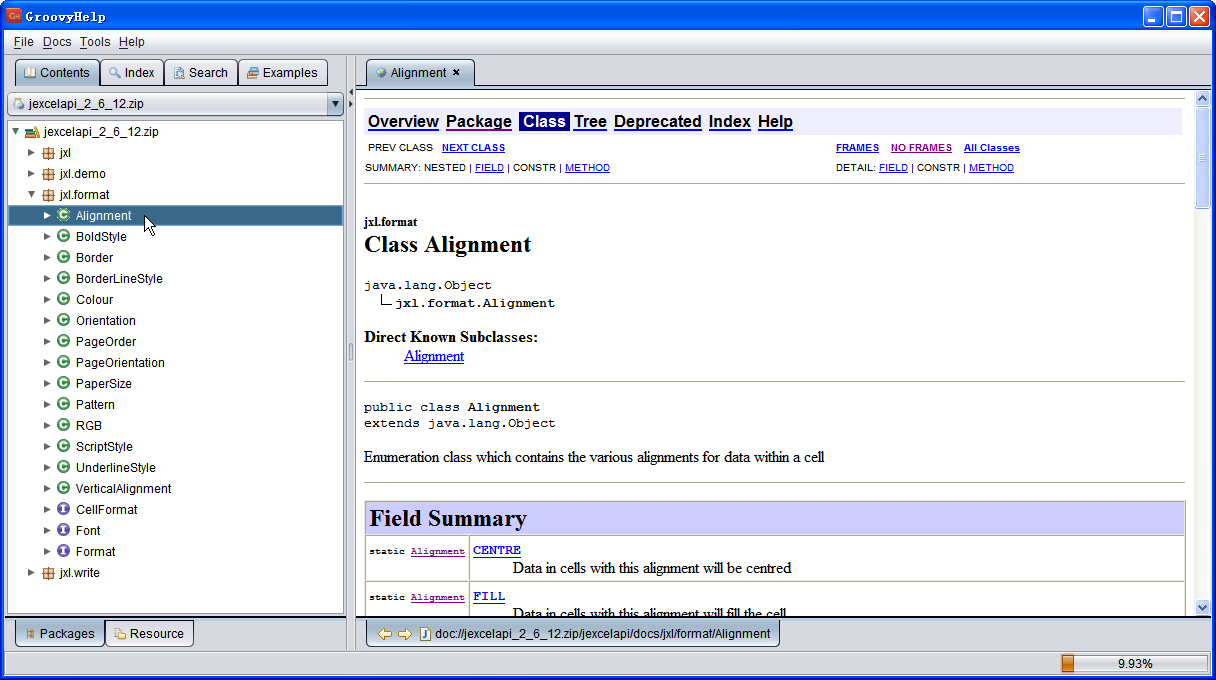The width and height of the screenshot is (1216, 680).
Task: Click the class icon beside VerticalAlignment
Action: point(63,489)
